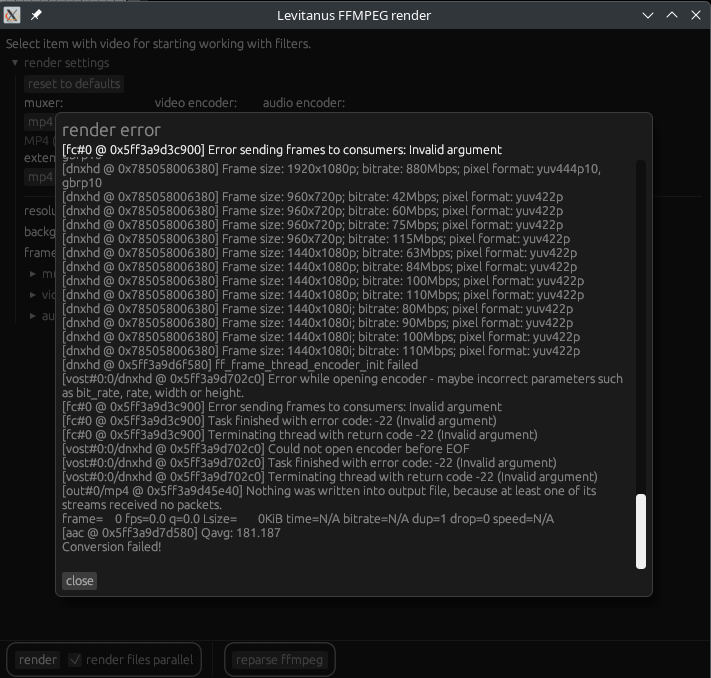The width and height of the screenshot is (711, 678).
Task: Click the 960x720p 75Mbps log line
Action: pos(312,224)
